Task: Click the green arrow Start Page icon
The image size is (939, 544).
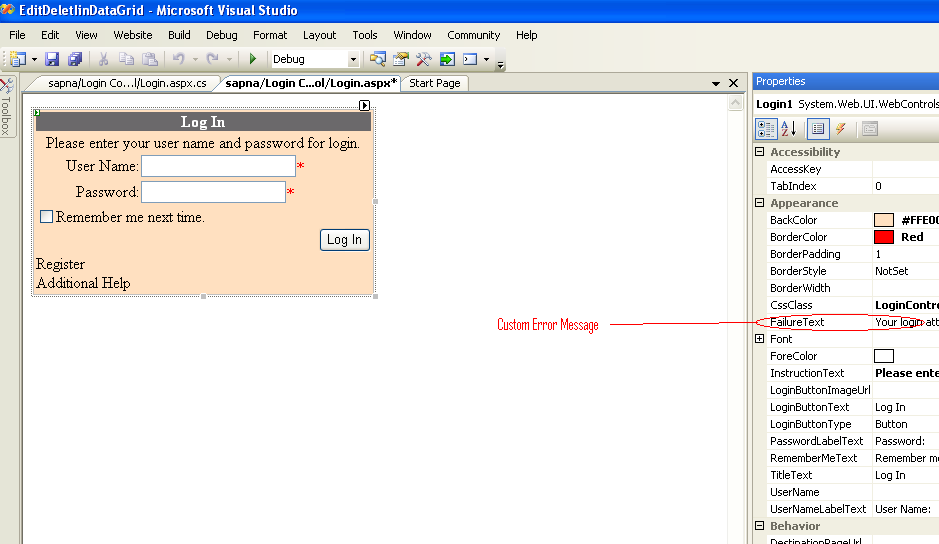Action: pos(447,59)
